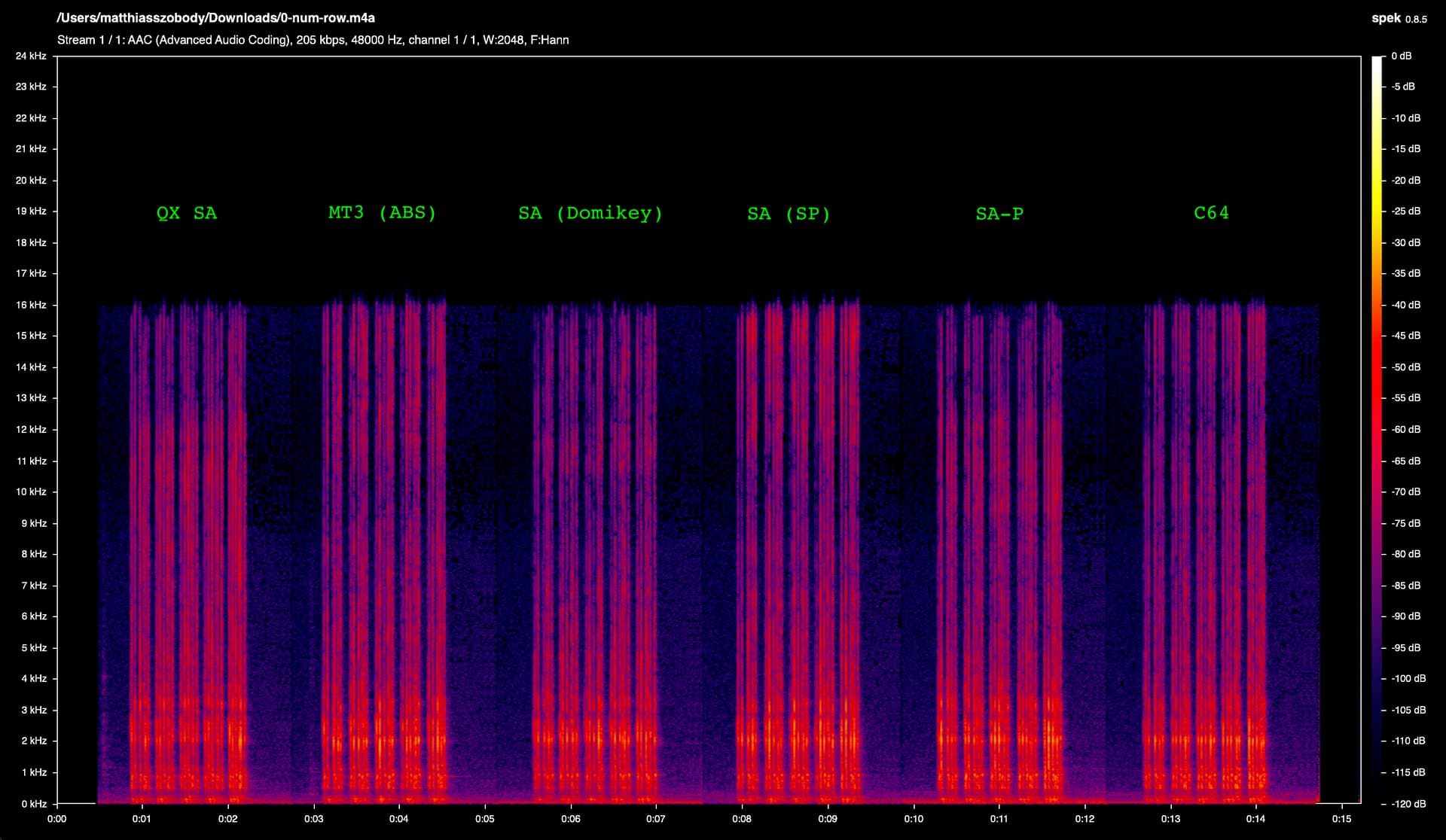The height and width of the screenshot is (840, 1446).
Task: Click the 16 kHz frequency axis label
Action: coord(31,305)
